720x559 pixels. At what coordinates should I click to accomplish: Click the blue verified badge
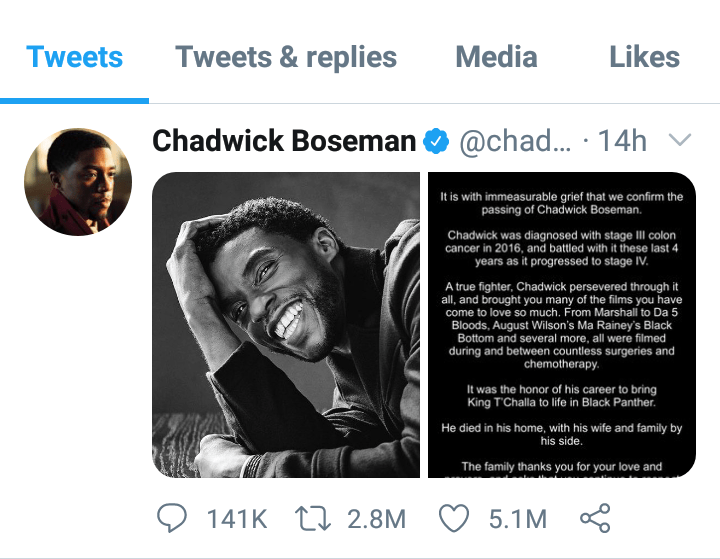pyautogui.click(x=435, y=142)
